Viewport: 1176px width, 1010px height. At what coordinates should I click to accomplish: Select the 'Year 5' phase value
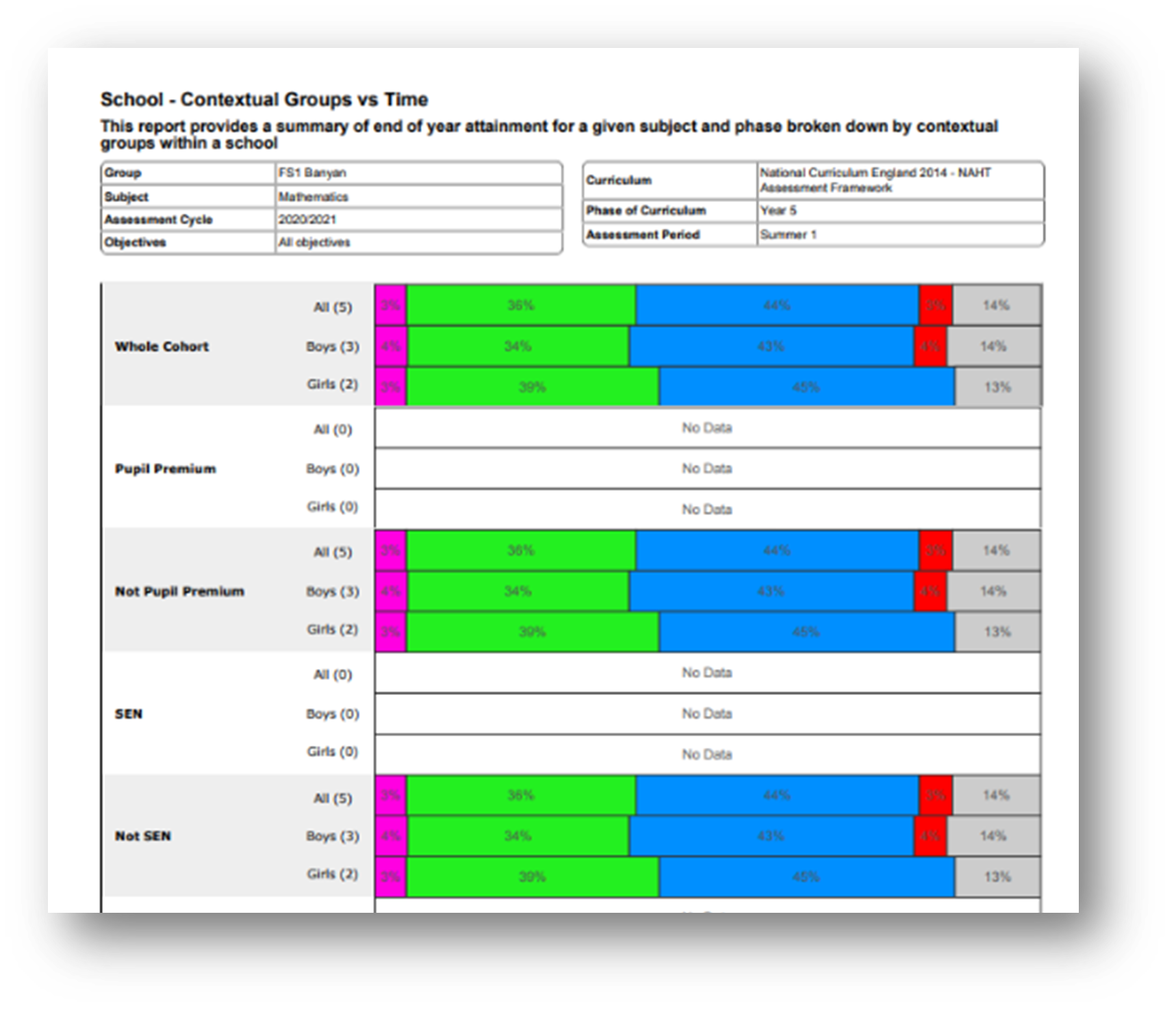[x=778, y=210]
